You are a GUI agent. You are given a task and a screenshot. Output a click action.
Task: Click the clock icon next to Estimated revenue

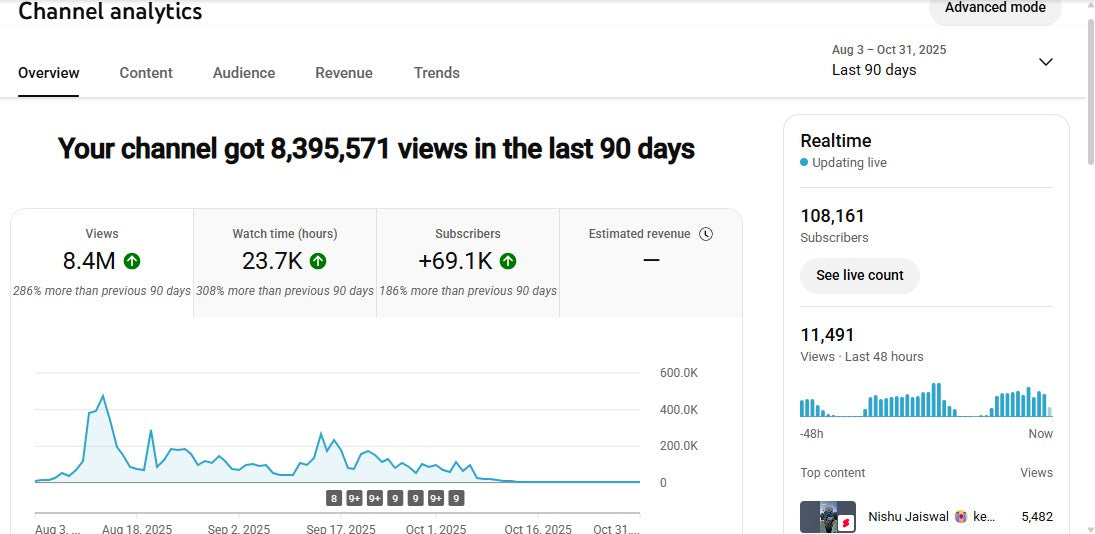point(706,234)
